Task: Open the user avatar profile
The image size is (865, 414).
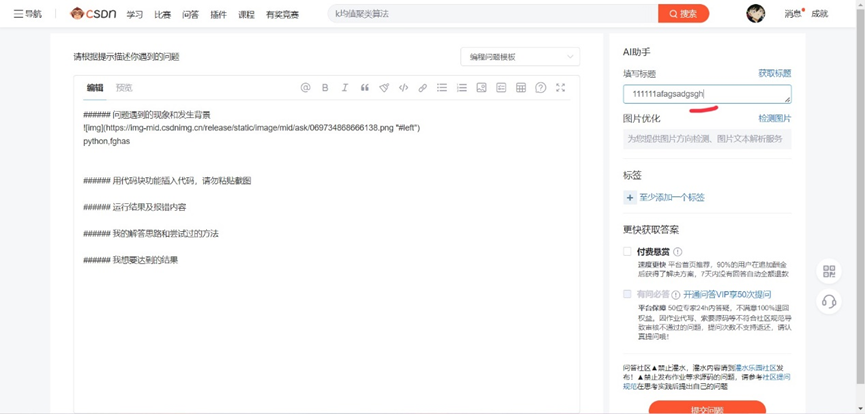Action: (755, 14)
